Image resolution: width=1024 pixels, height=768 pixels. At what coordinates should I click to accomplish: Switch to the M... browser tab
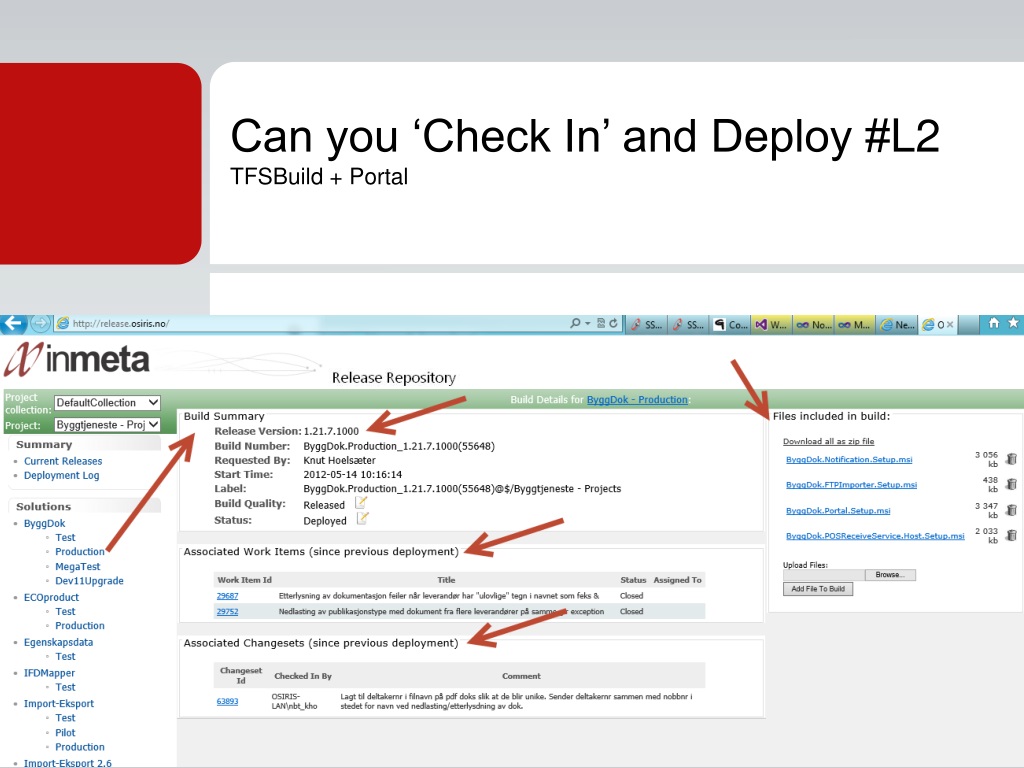point(855,325)
